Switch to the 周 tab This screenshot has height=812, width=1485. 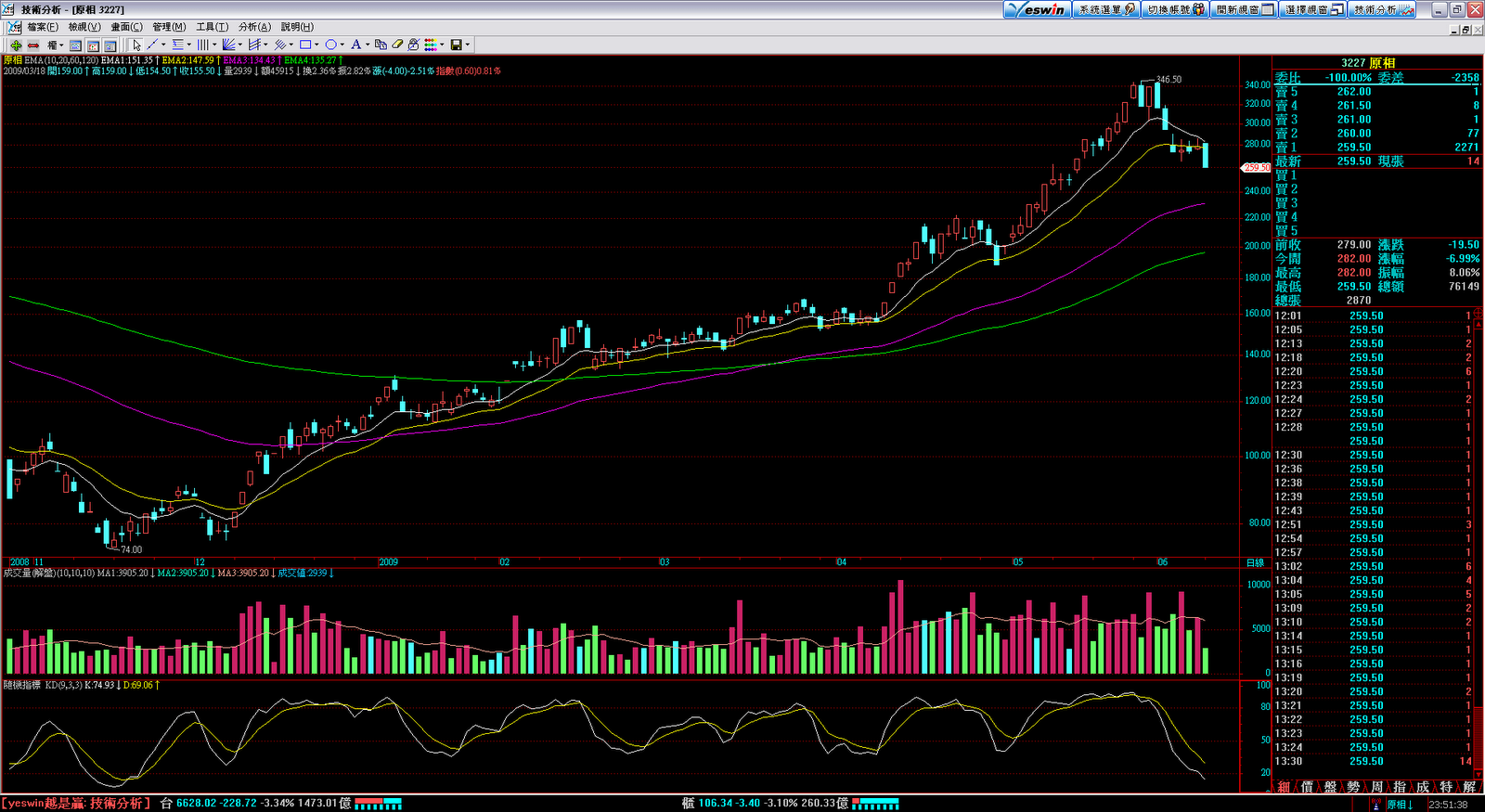click(1376, 787)
